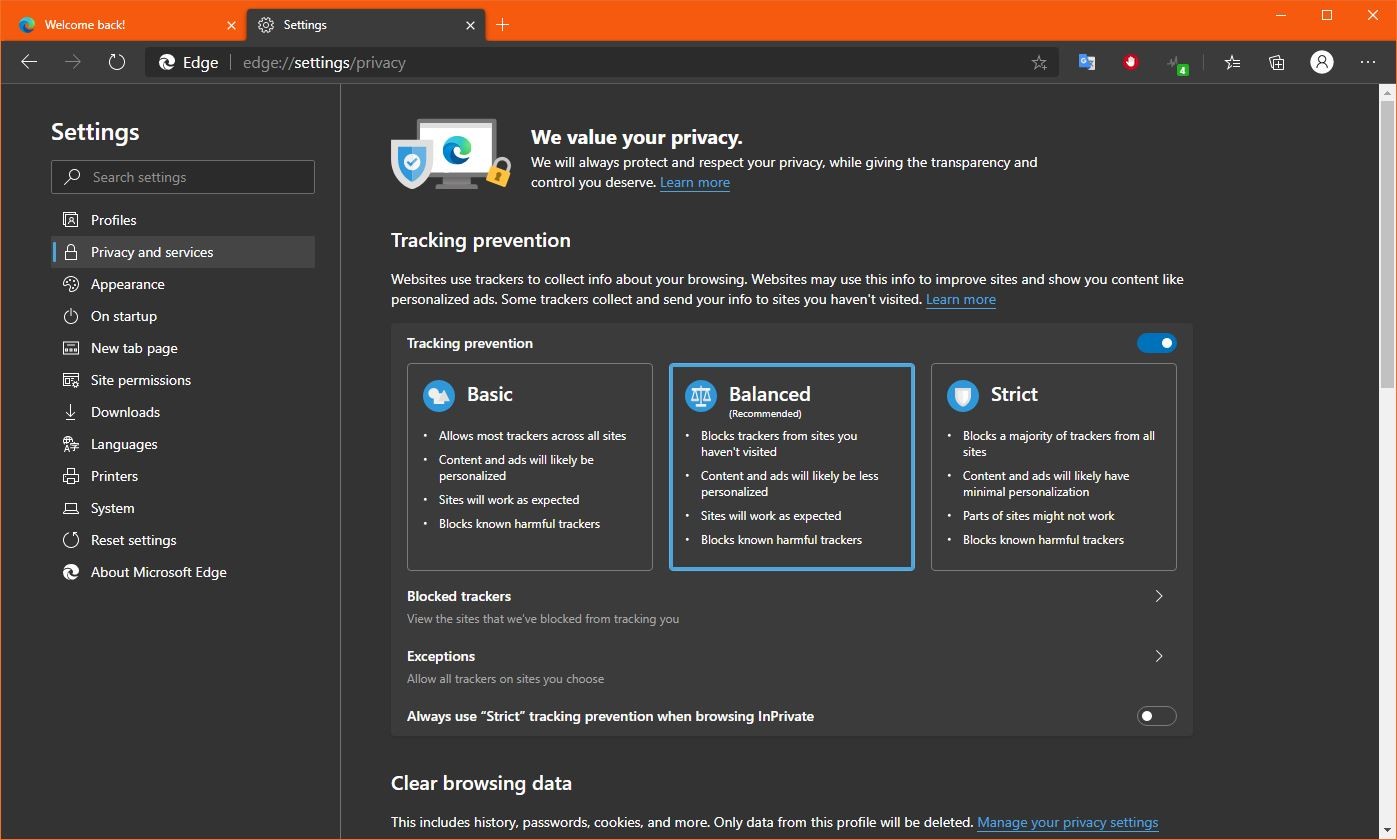This screenshot has height=840, width=1397.
Task: Switch to the Settings tab
Action: tap(366, 25)
